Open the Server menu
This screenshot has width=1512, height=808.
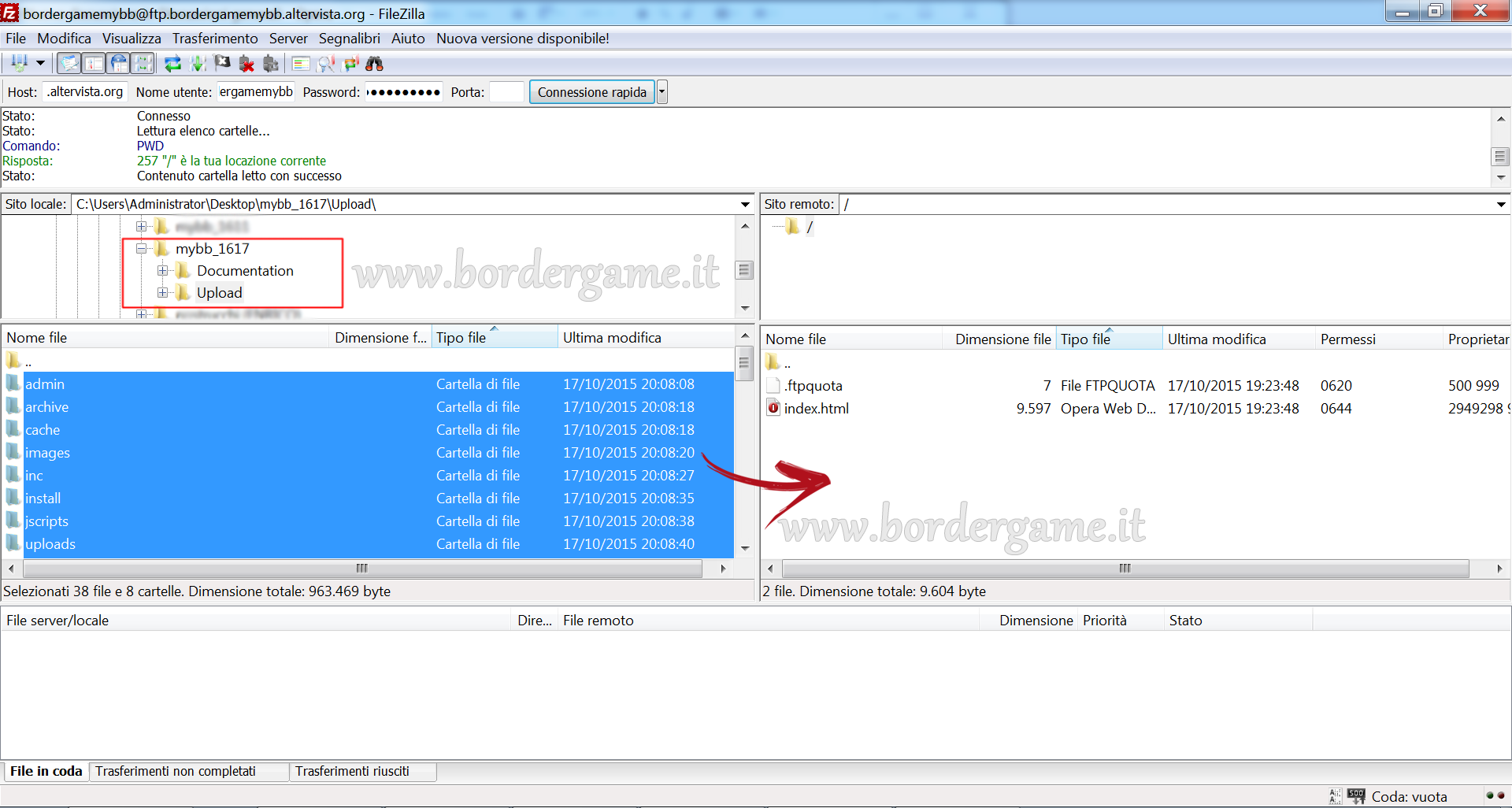point(288,39)
